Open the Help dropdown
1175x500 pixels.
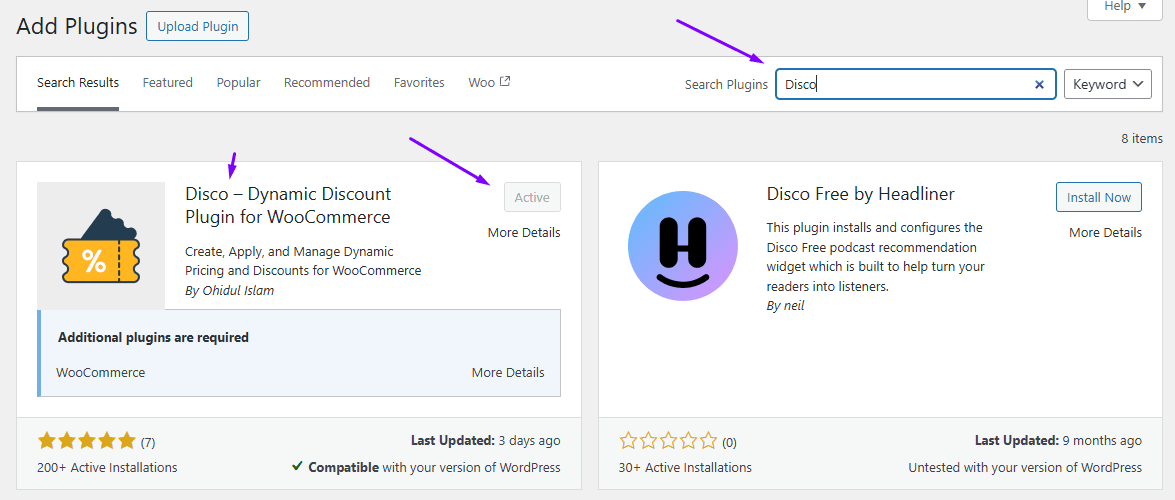[1126, 7]
